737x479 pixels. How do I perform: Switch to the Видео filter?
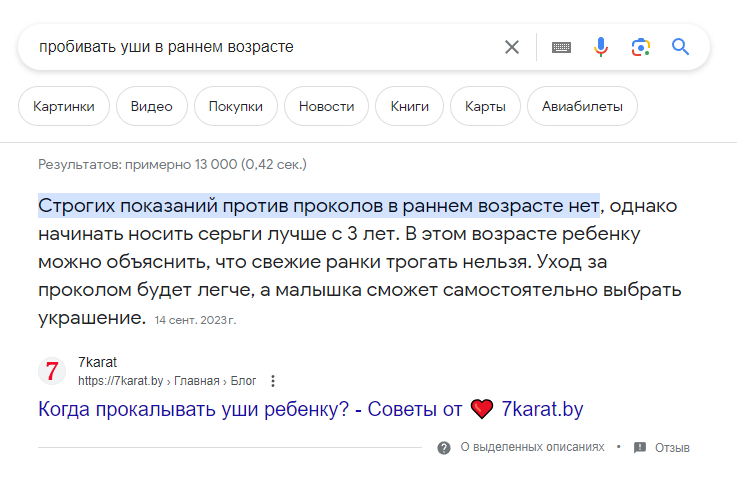151,106
